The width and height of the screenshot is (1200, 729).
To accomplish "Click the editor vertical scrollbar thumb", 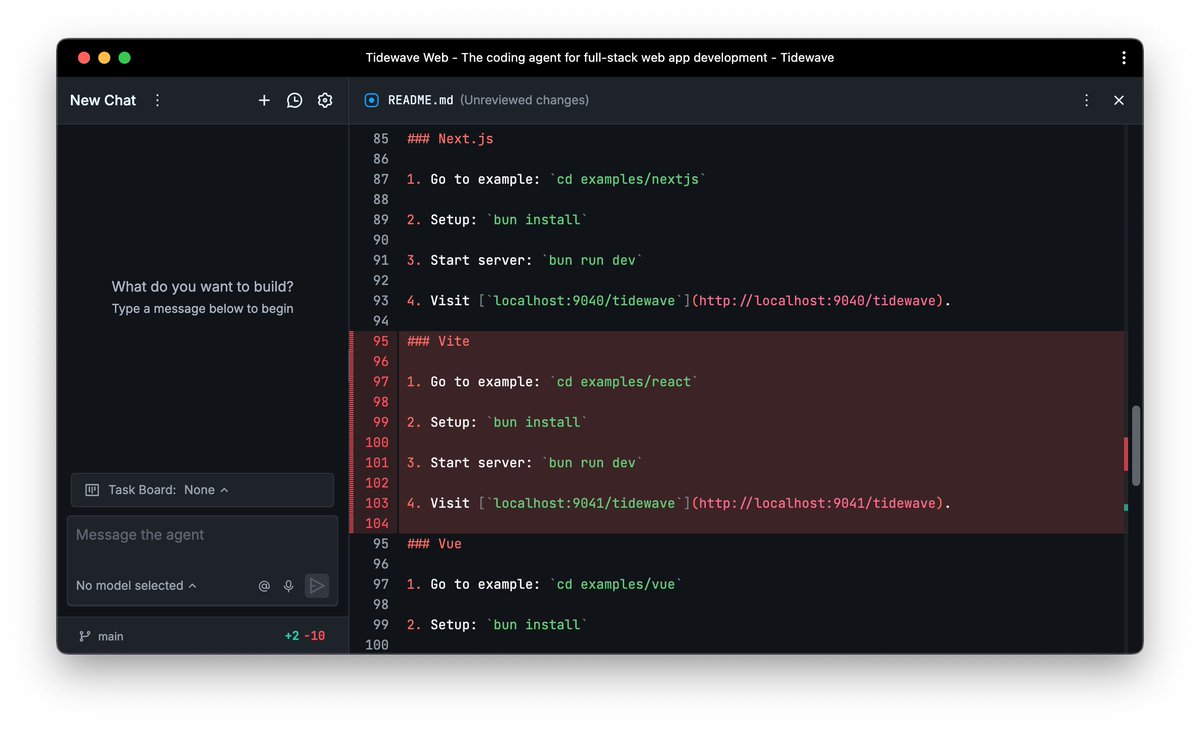I will pos(1136,445).
